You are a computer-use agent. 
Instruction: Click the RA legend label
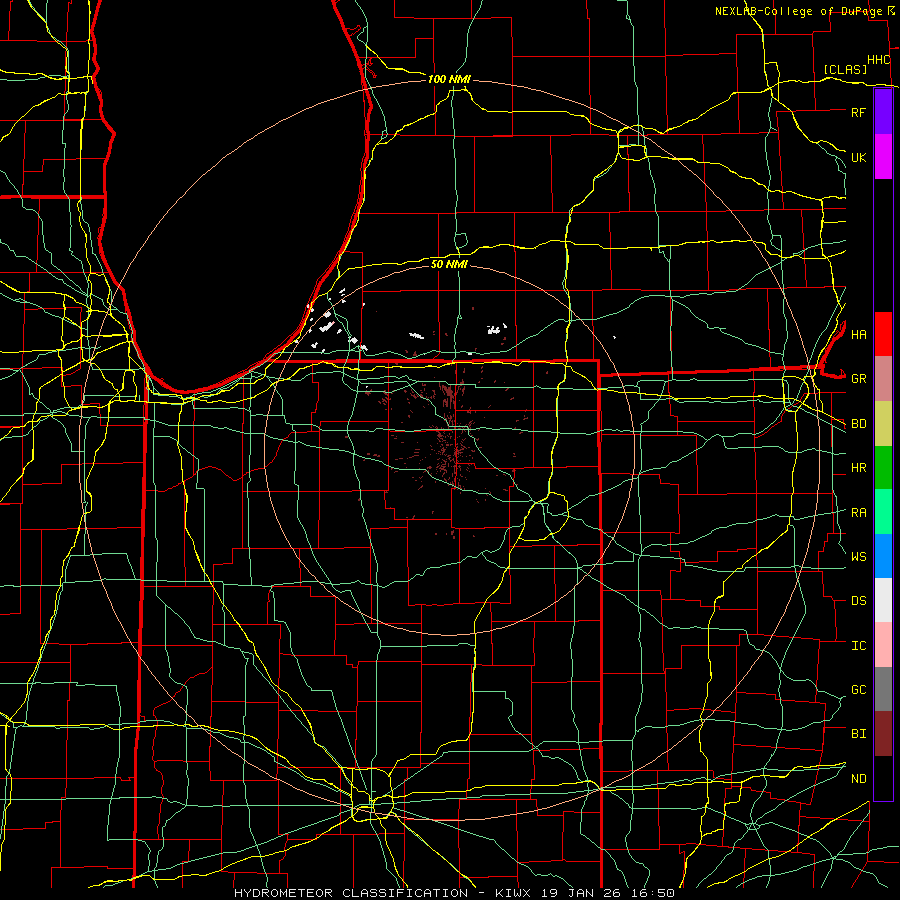(x=858, y=513)
